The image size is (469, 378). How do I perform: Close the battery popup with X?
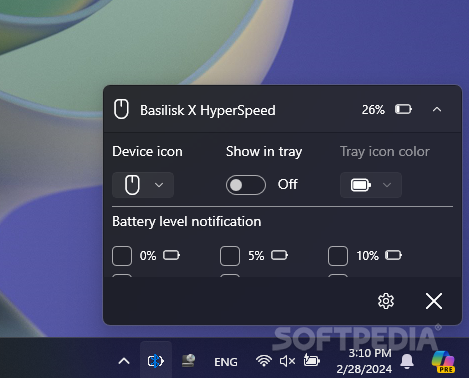click(434, 301)
